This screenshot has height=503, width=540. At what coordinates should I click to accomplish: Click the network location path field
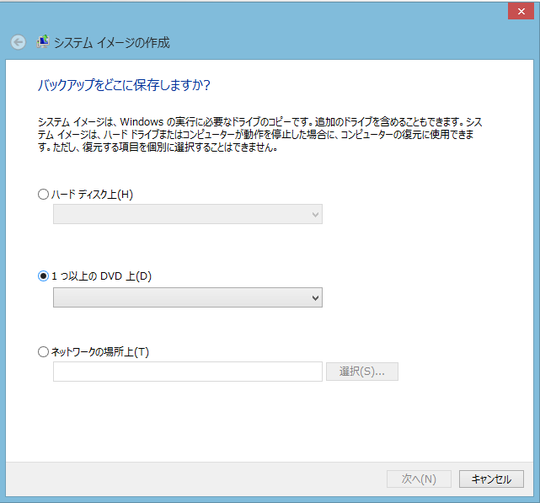pos(188,371)
